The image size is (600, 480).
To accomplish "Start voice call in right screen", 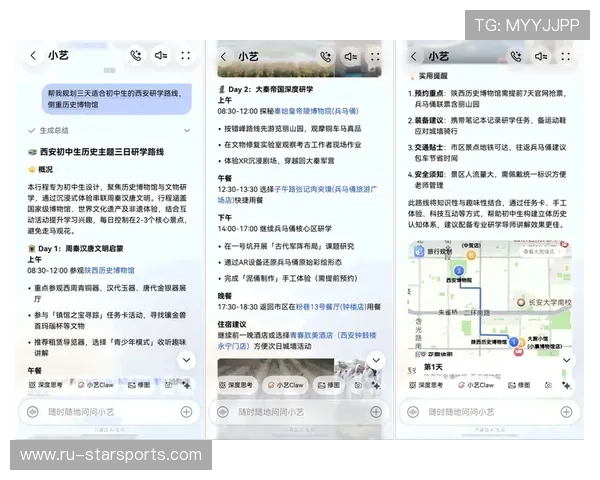I will [x=516, y=57].
